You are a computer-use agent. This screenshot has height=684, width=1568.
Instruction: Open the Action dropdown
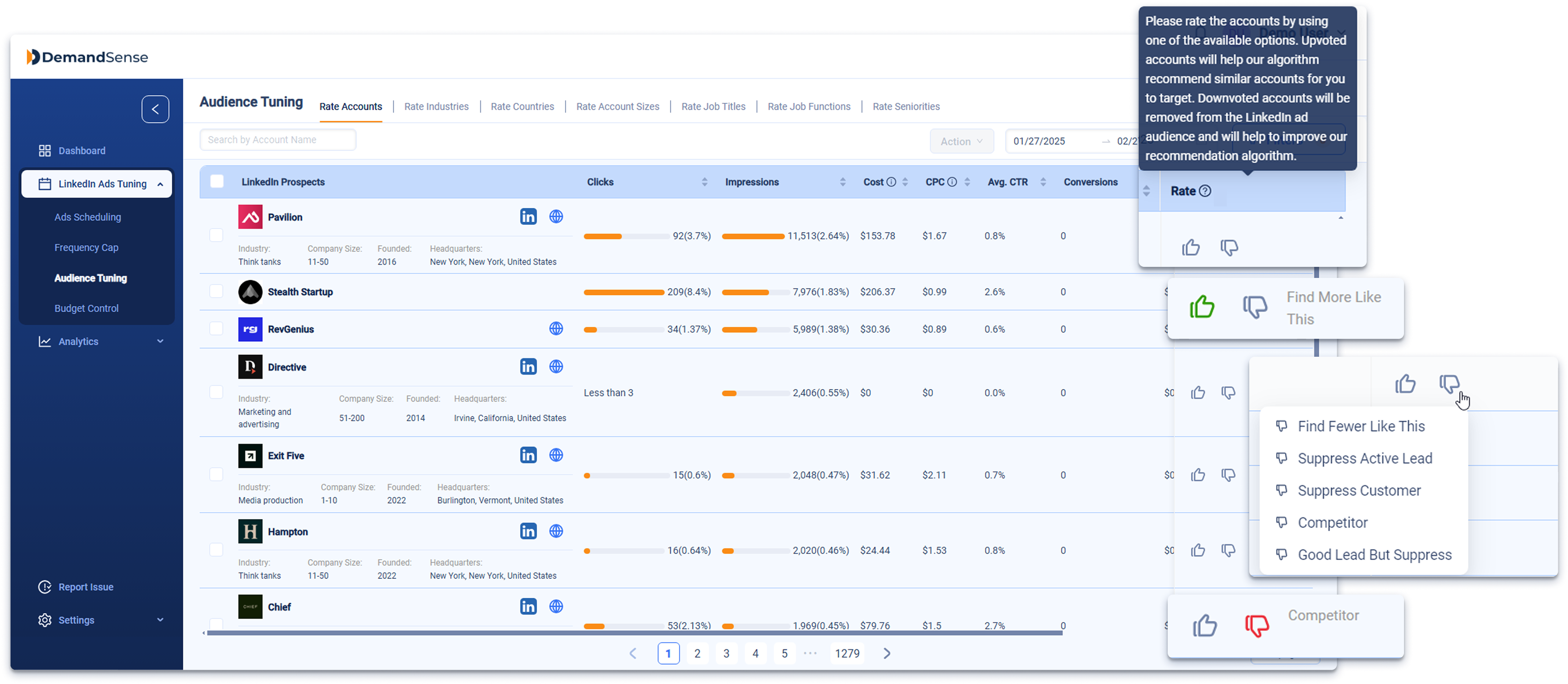961,141
